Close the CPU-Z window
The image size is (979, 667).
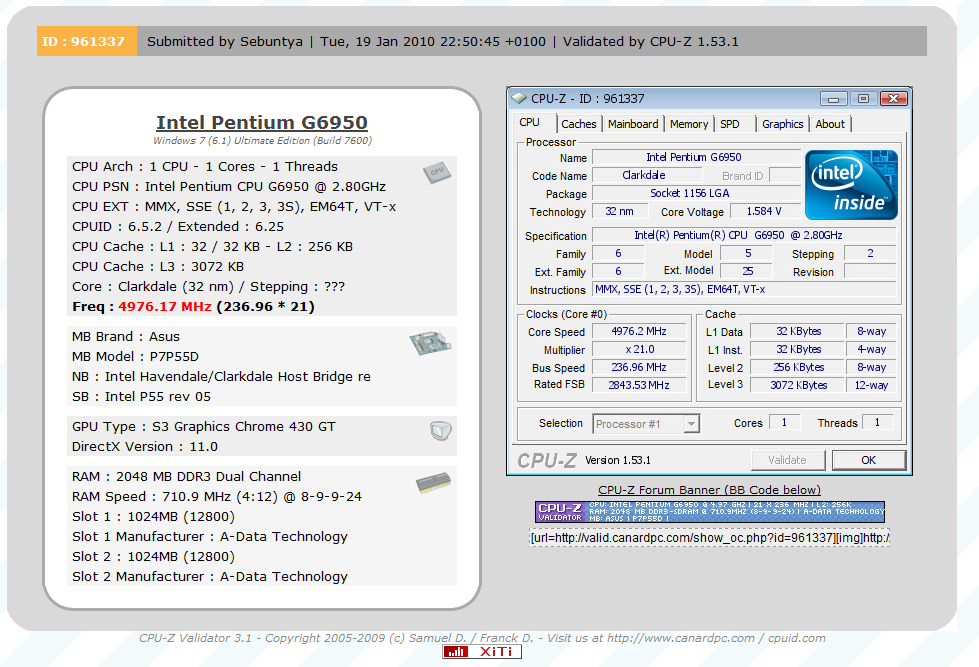(893, 99)
